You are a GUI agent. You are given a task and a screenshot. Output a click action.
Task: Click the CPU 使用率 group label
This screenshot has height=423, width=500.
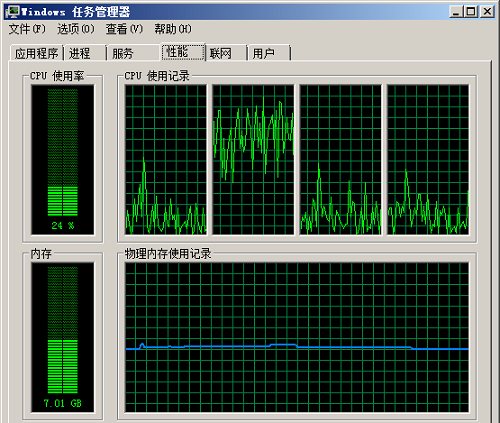point(57,76)
